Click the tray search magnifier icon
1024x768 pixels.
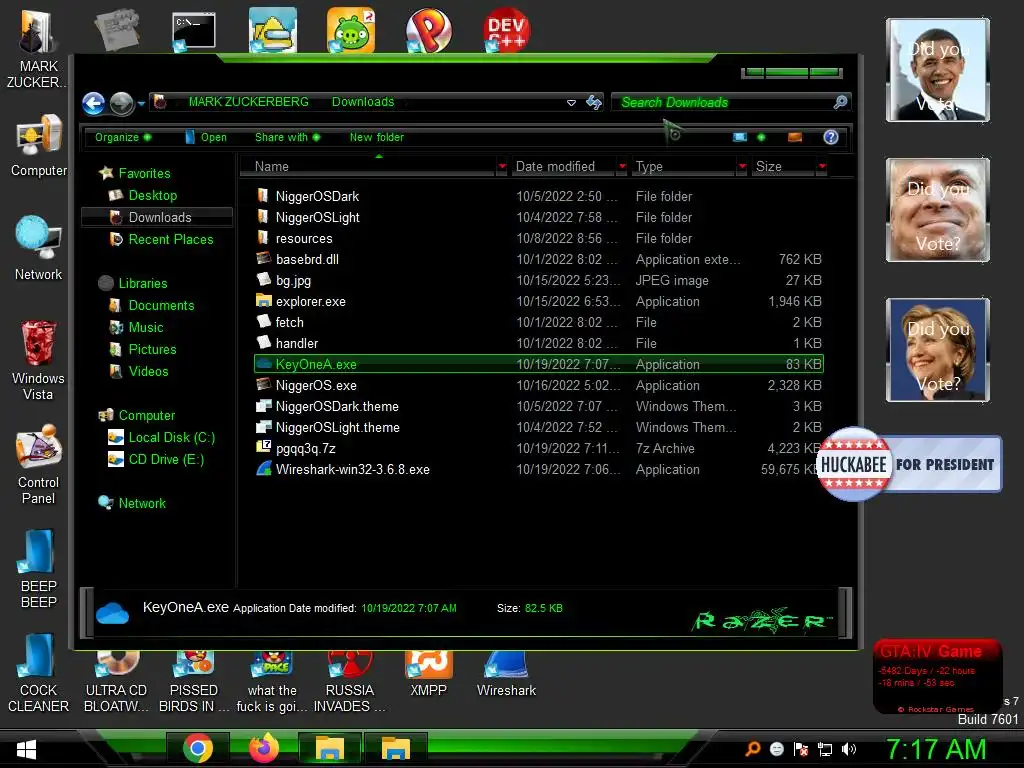[x=753, y=749]
